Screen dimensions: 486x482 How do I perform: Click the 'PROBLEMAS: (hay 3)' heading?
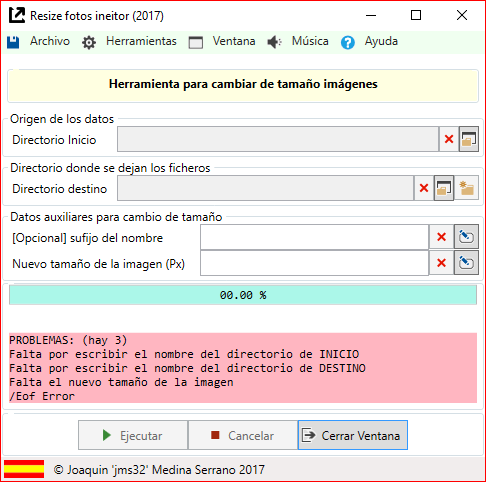coord(68,340)
